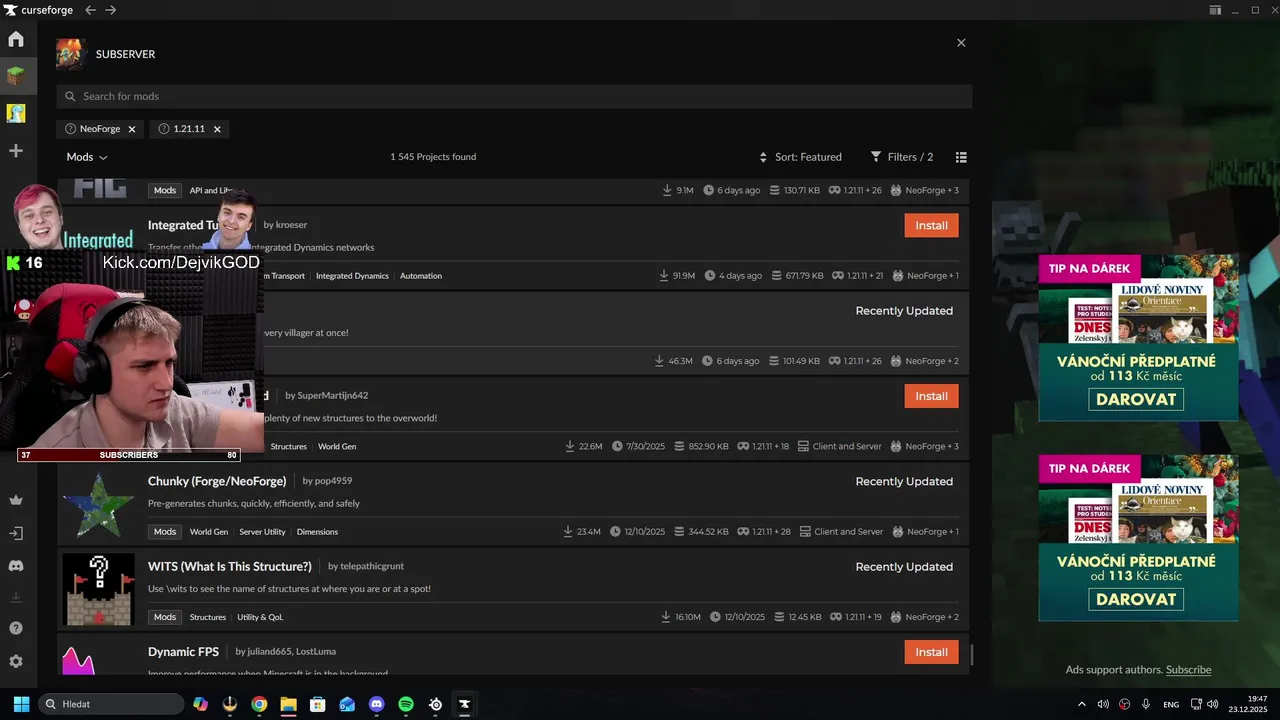Open the Dynamic FPS mod title
Viewport: 1280px width, 720px height.
[x=183, y=652]
